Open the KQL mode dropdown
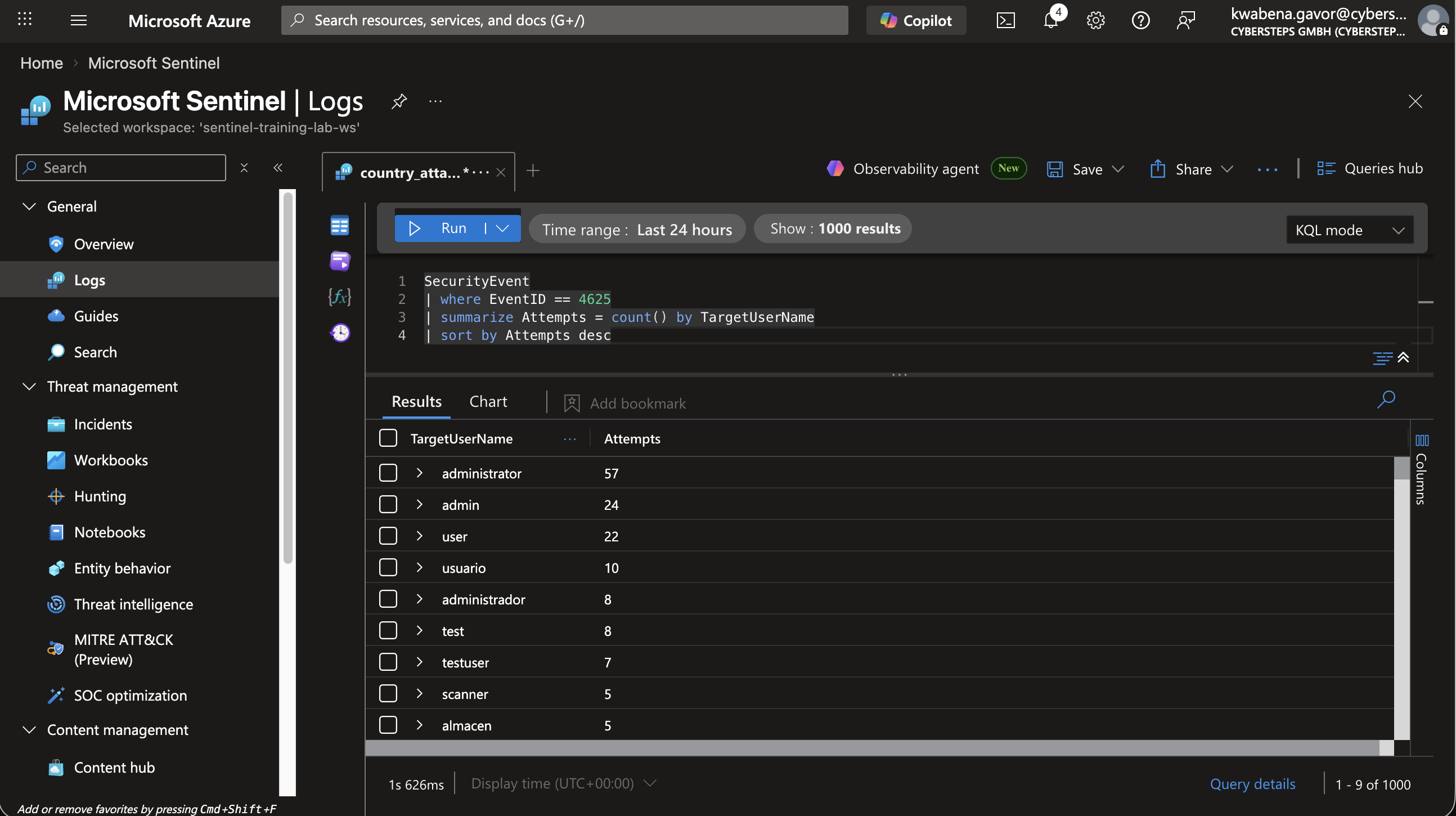The height and width of the screenshot is (816, 1456). (x=1349, y=230)
